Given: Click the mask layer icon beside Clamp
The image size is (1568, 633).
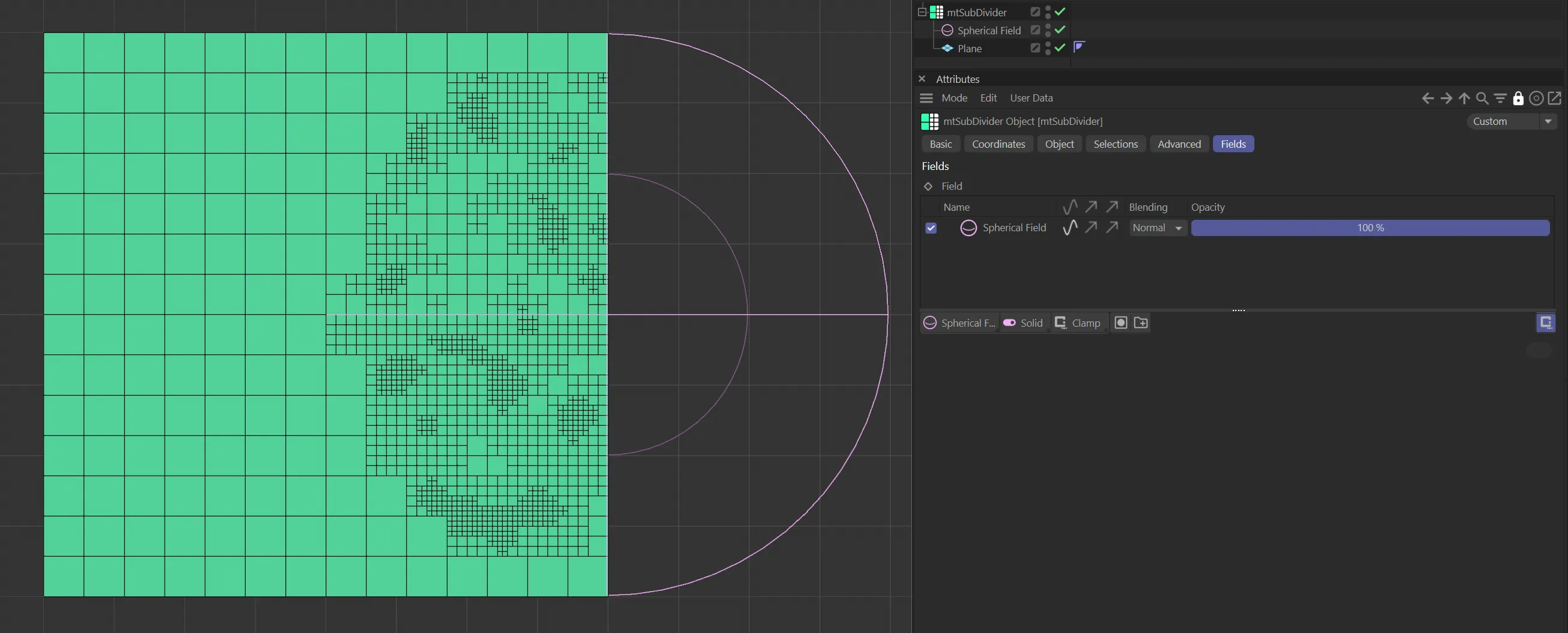Looking at the screenshot, I should click(x=1120, y=323).
